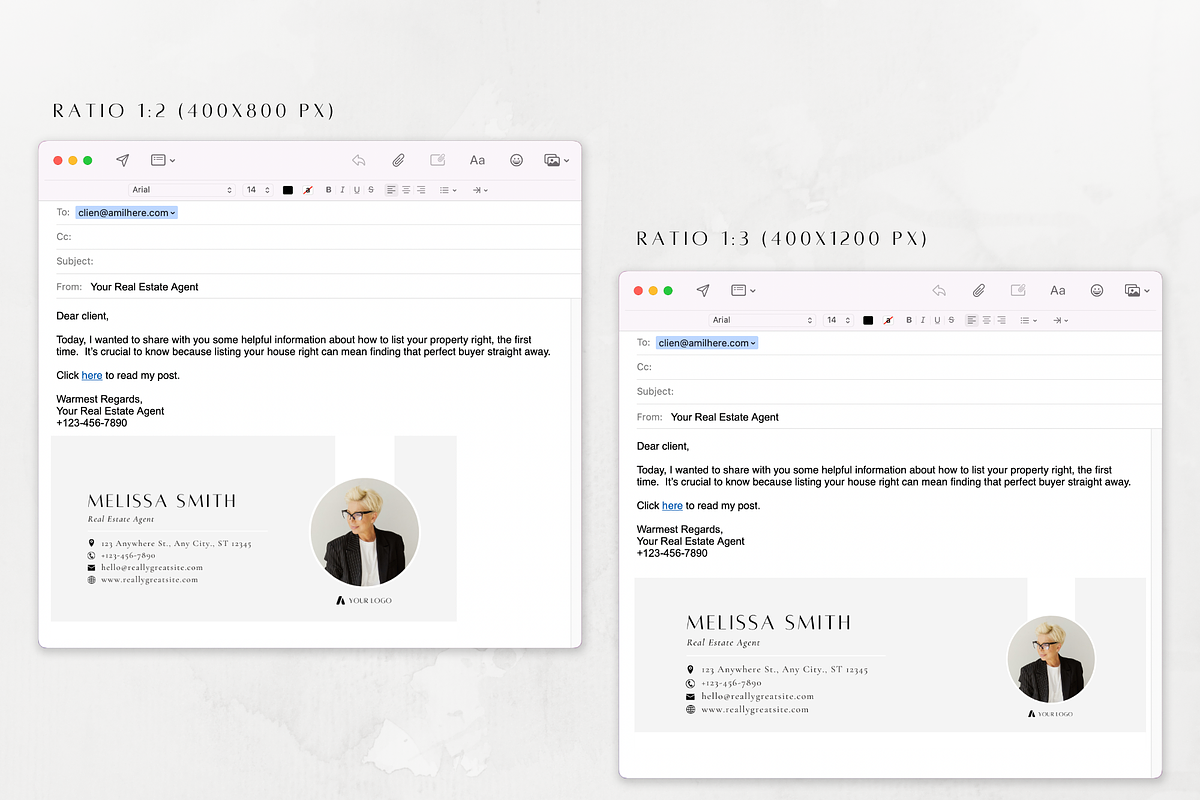Open Arial font dropdown in 1:3 window
Viewport: 1200px width, 800px height.
pos(763,320)
